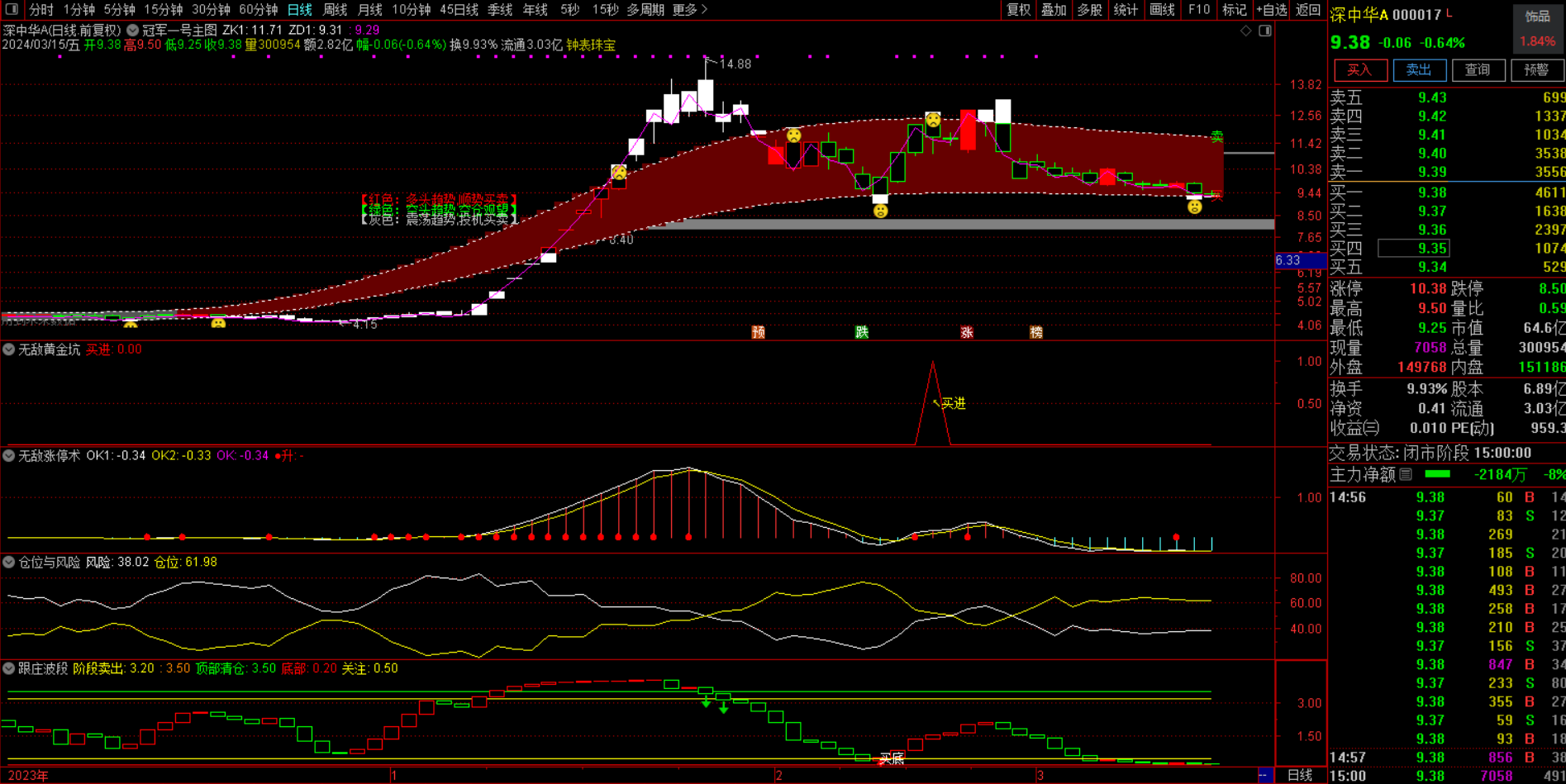Click the 卖一 price 9.39
1566x784 pixels.
click(1432, 172)
